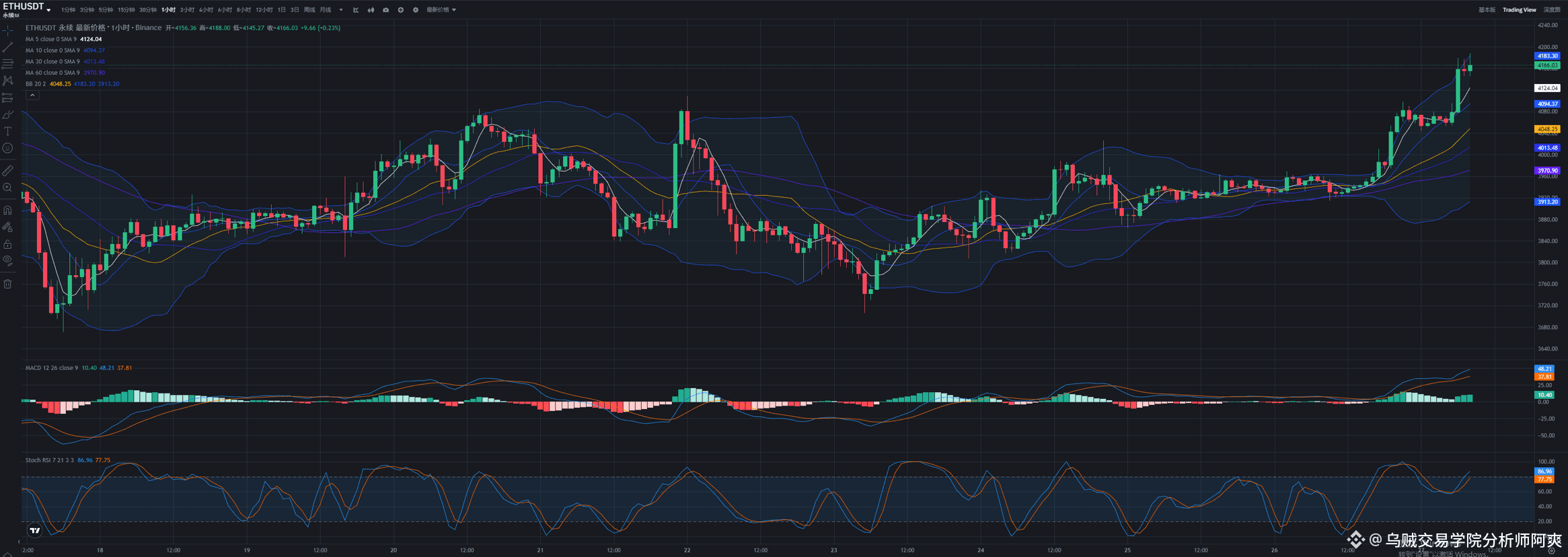Screen dimensions: 1568x557
Task: Click the MACD 12 26 indicator legend
Action: pyautogui.click(x=79, y=368)
